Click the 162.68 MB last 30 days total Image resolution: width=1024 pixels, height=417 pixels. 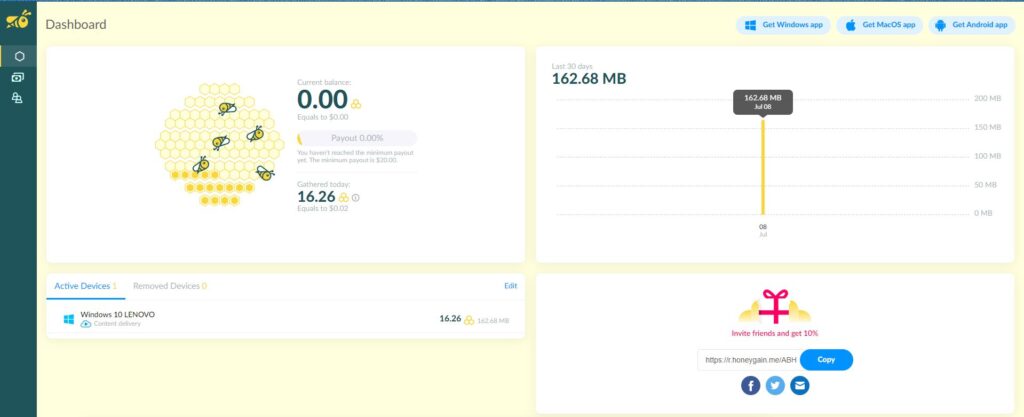coord(588,79)
